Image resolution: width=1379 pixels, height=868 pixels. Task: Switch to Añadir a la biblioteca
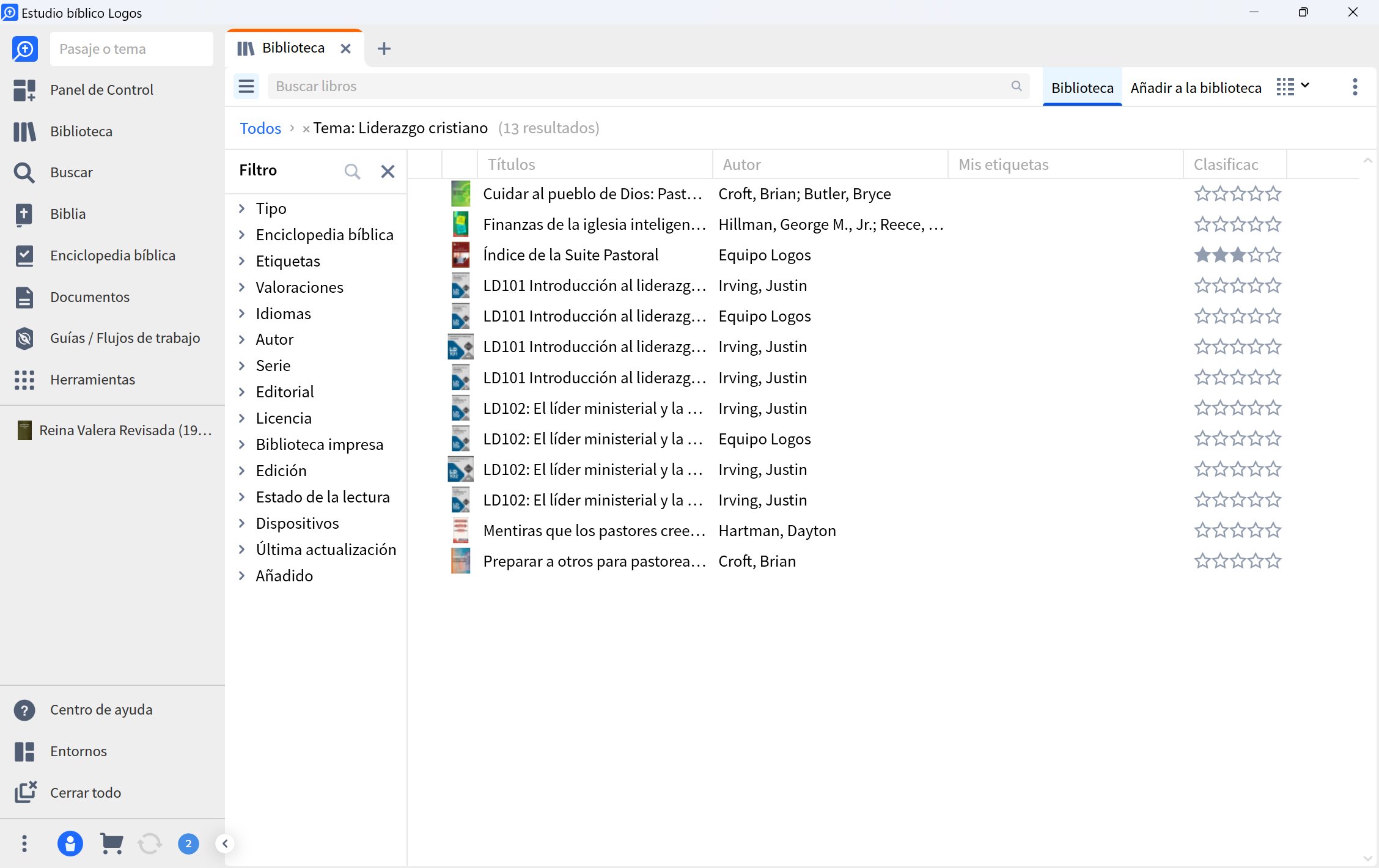click(x=1196, y=87)
